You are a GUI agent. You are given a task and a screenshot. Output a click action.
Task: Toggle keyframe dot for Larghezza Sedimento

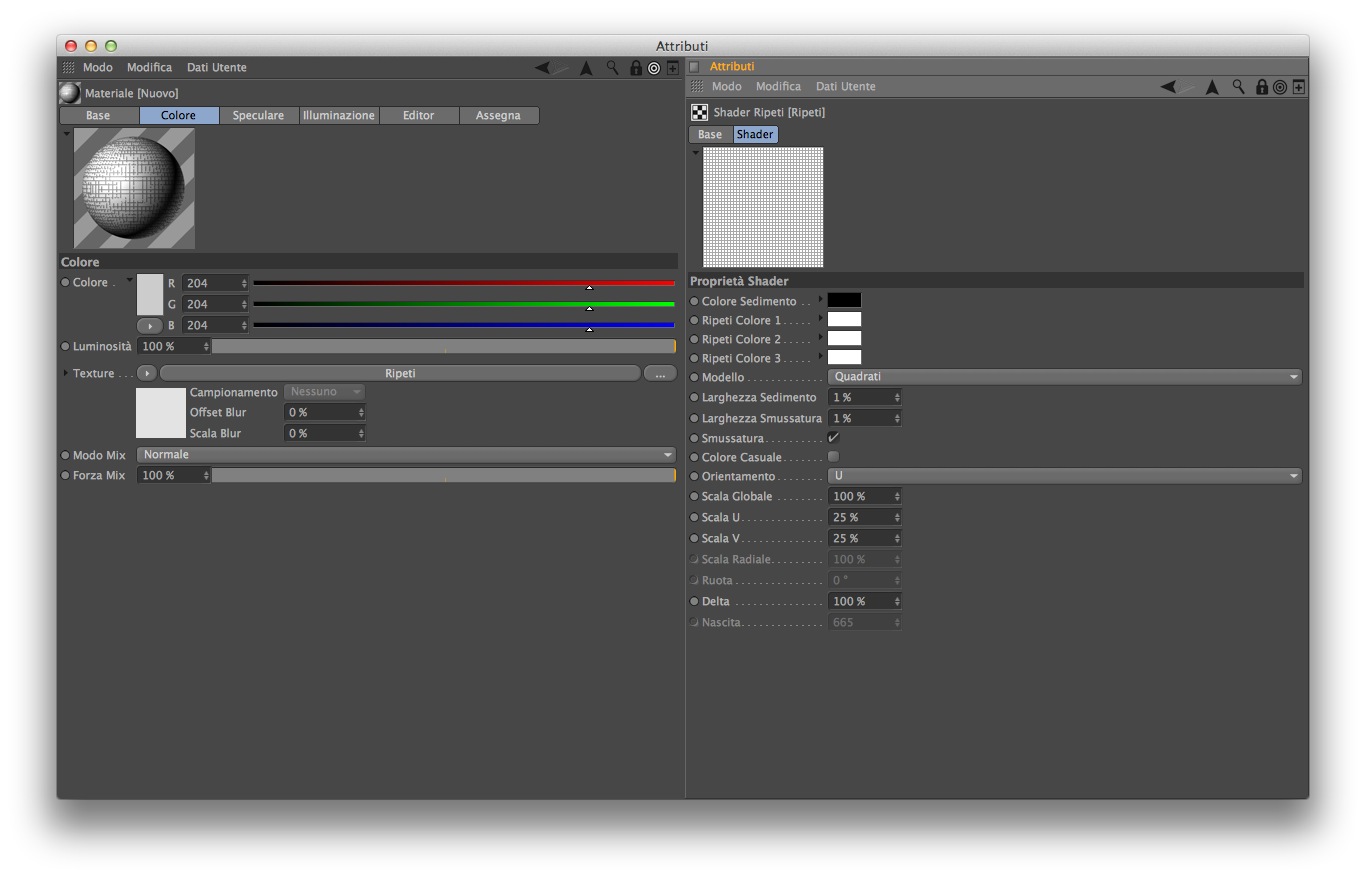click(x=695, y=398)
